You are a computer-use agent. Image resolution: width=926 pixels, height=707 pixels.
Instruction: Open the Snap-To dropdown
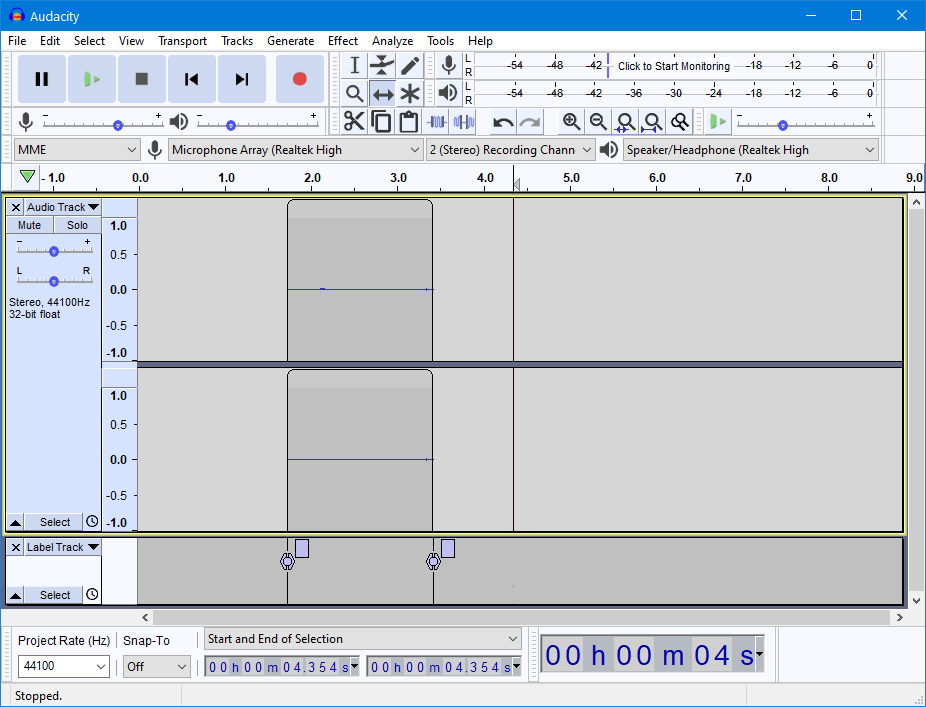pos(156,666)
